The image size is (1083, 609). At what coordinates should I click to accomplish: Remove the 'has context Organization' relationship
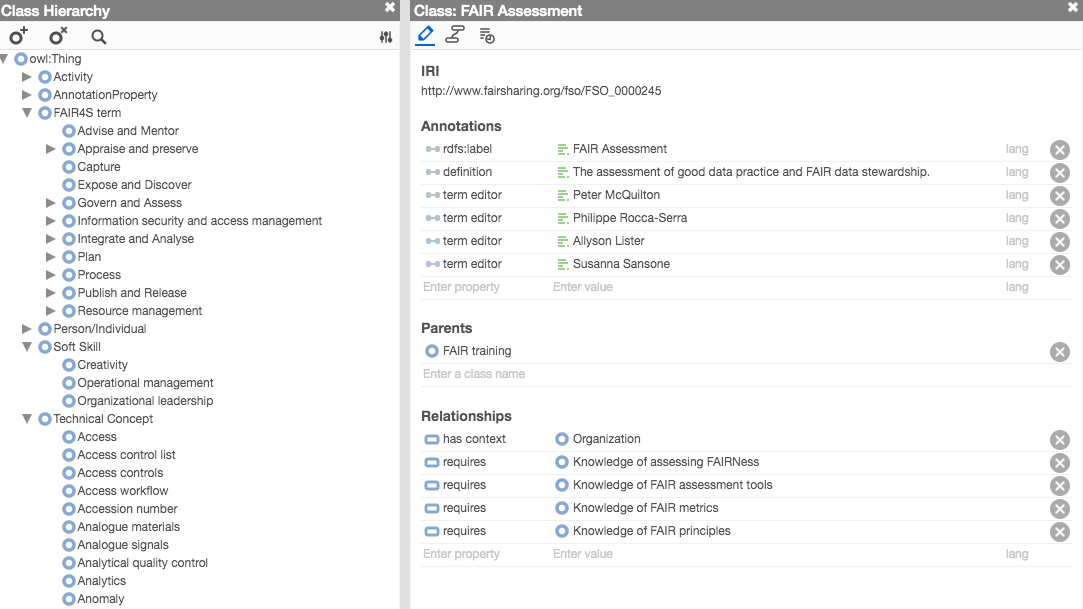click(x=1060, y=440)
